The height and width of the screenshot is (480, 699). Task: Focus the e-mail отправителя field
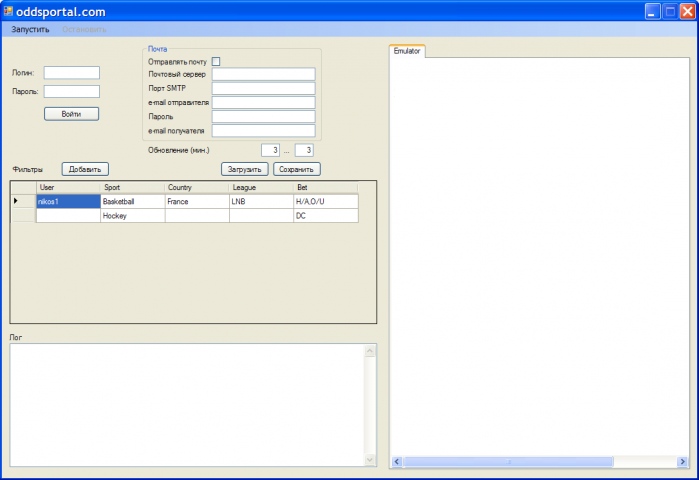pyautogui.click(x=263, y=103)
